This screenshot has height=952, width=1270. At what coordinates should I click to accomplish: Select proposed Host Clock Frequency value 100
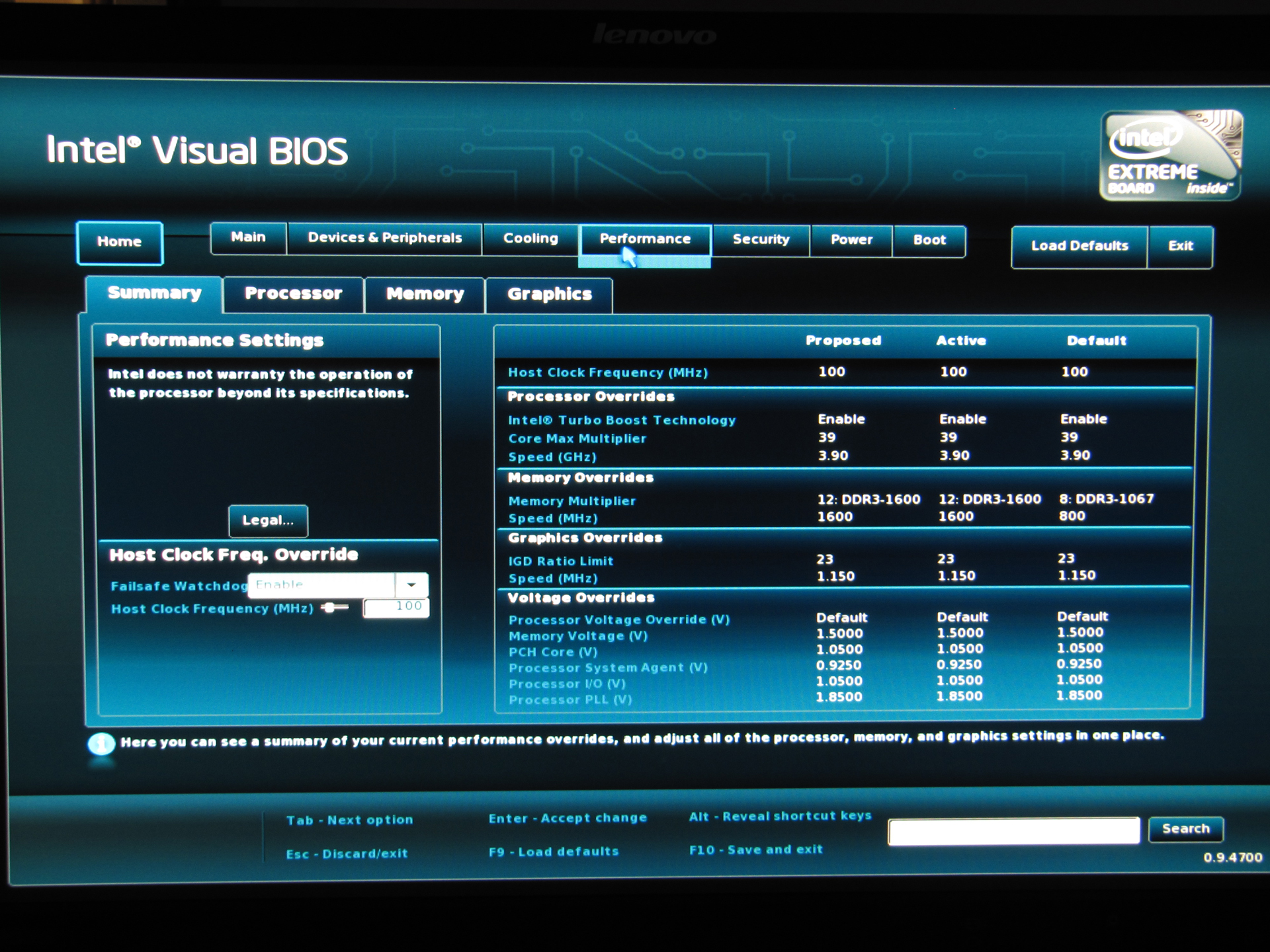(x=831, y=372)
